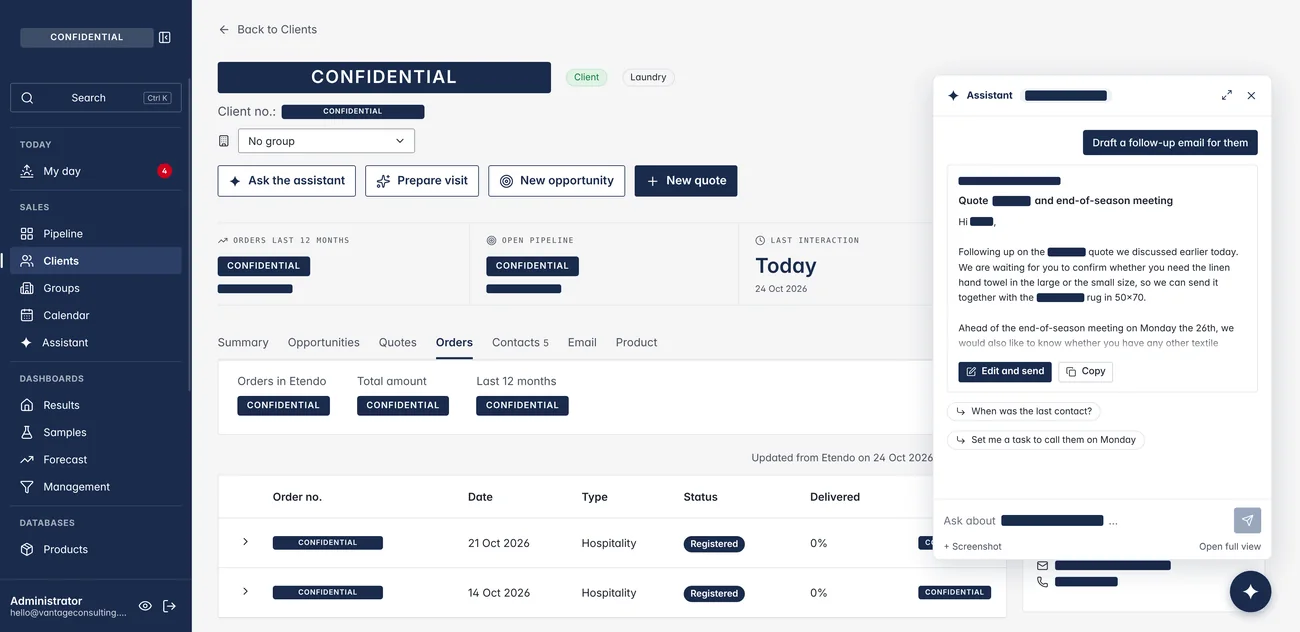
Task: Click the send message arrow button
Action: (1247, 521)
